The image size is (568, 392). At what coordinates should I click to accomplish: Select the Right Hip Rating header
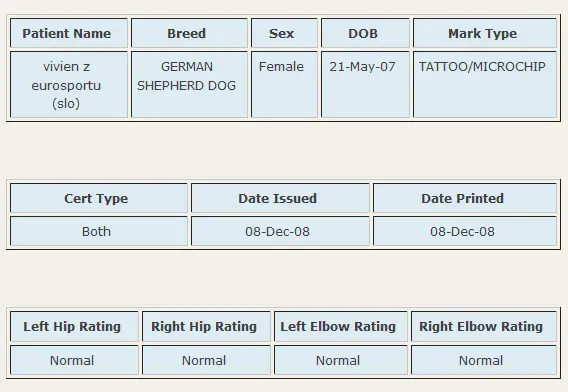(x=206, y=326)
